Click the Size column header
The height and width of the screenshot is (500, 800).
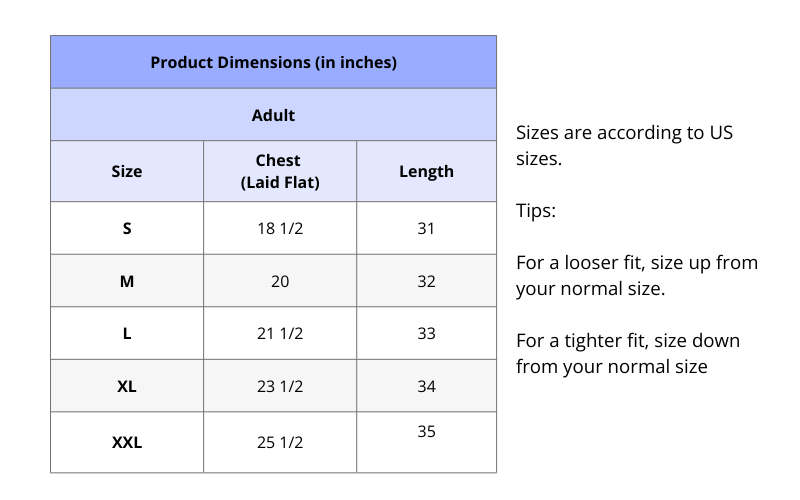(x=127, y=171)
